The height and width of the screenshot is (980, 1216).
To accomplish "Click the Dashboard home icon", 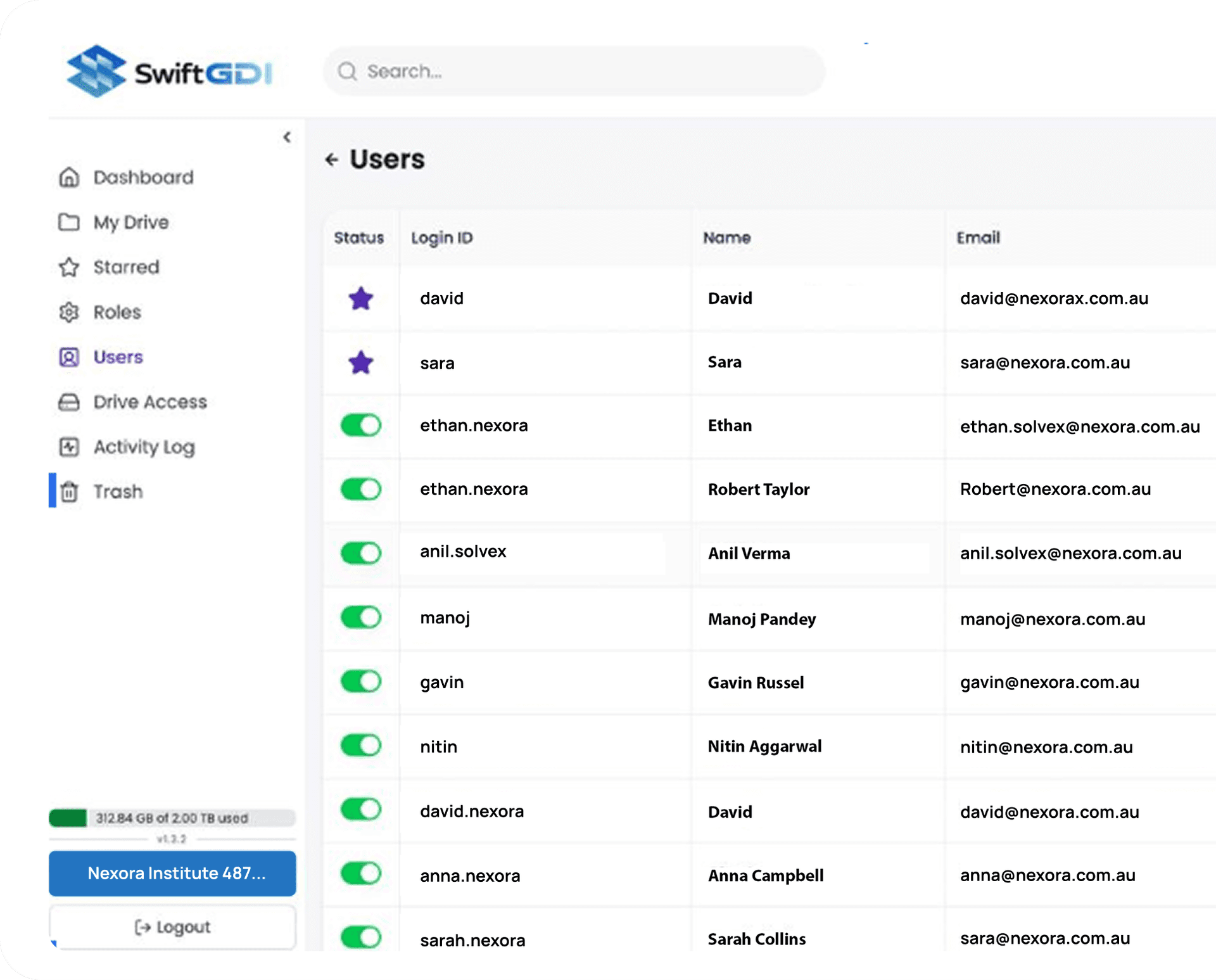I will 69,177.
